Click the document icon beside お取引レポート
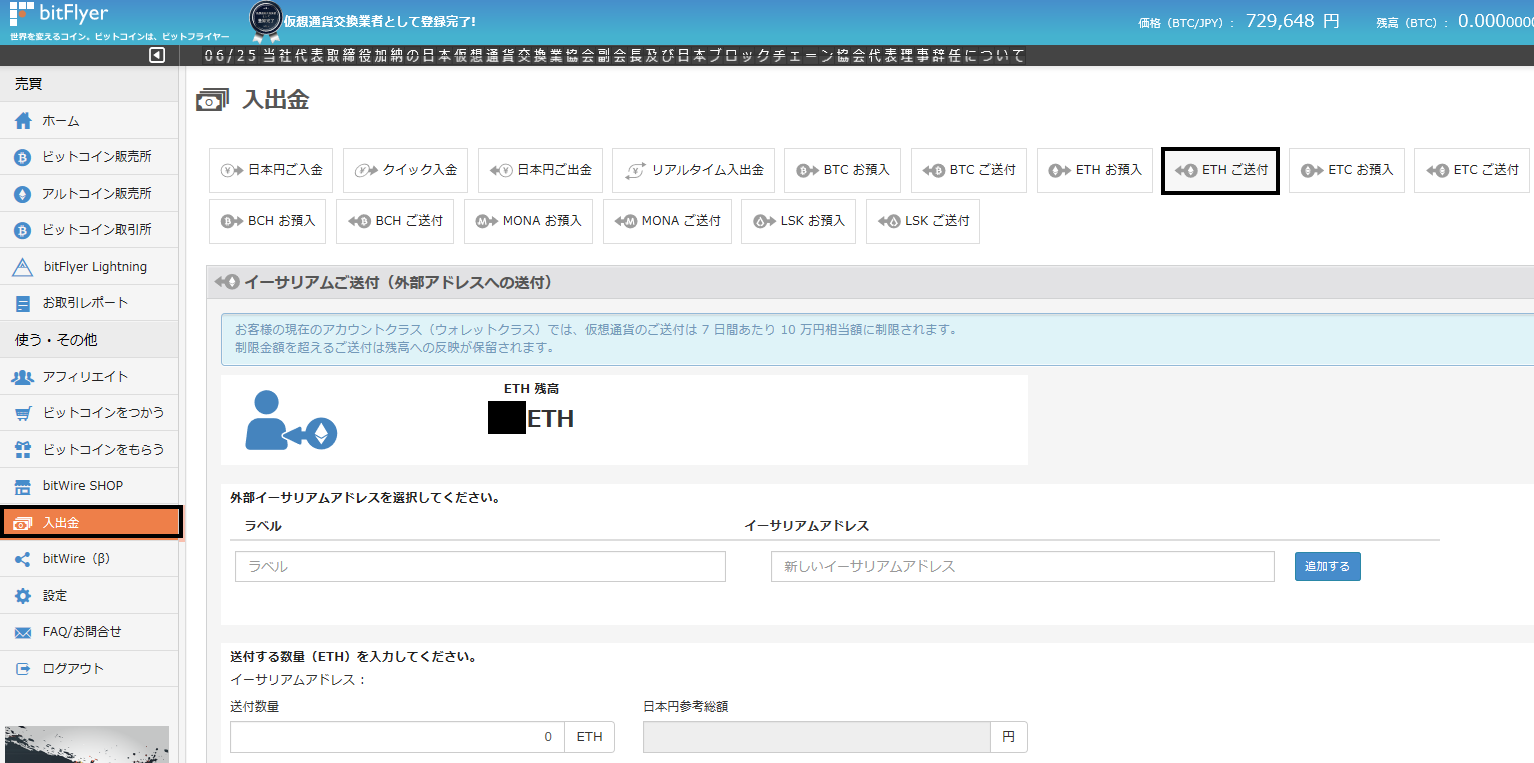The width and height of the screenshot is (1534, 763). pos(23,303)
